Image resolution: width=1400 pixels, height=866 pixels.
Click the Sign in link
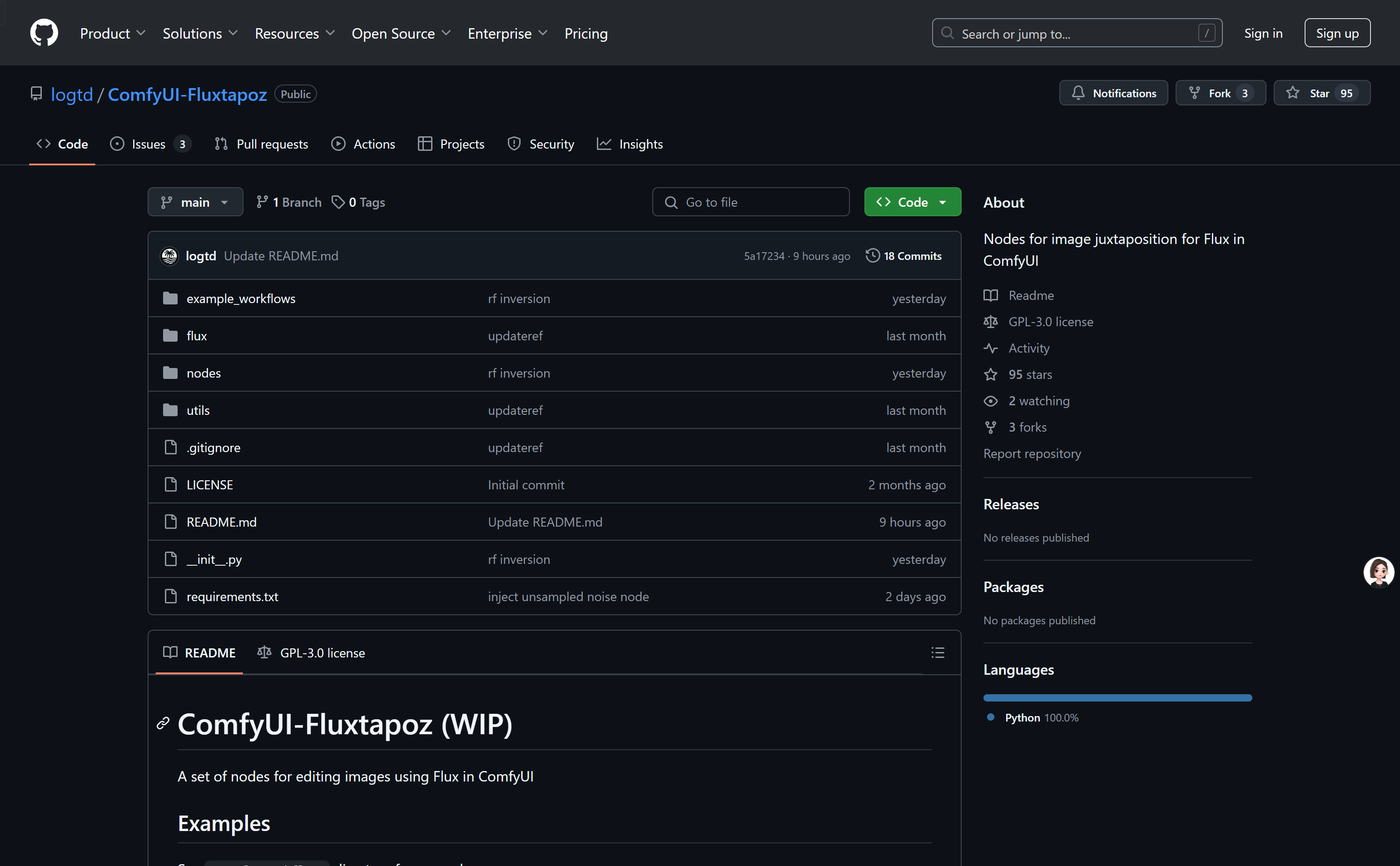tap(1263, 33)
